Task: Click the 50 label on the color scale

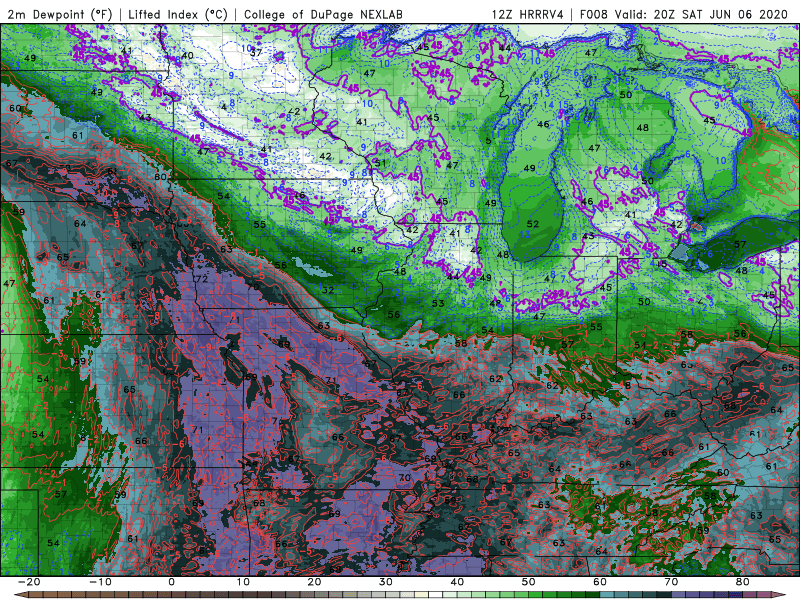Action: tap(529, 582)
